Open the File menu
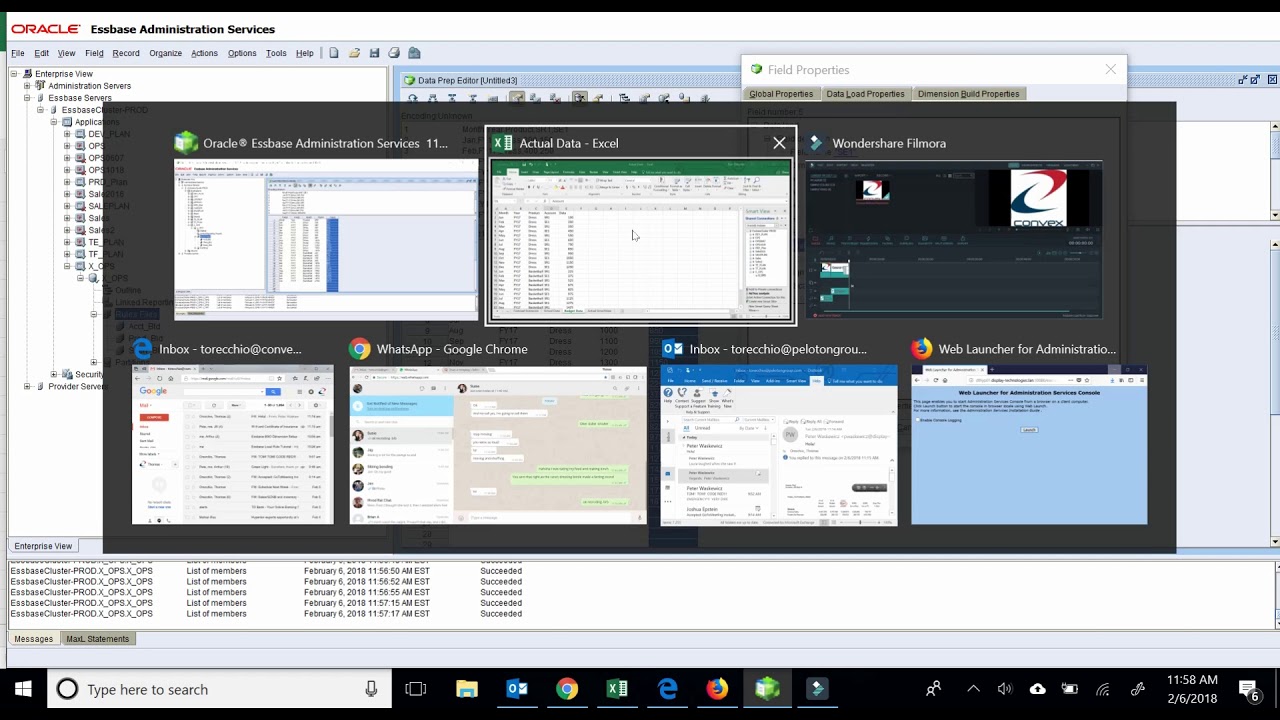The width and height of the screenshot is (1280, 720). pyautogui.click(x=18, y=53)
